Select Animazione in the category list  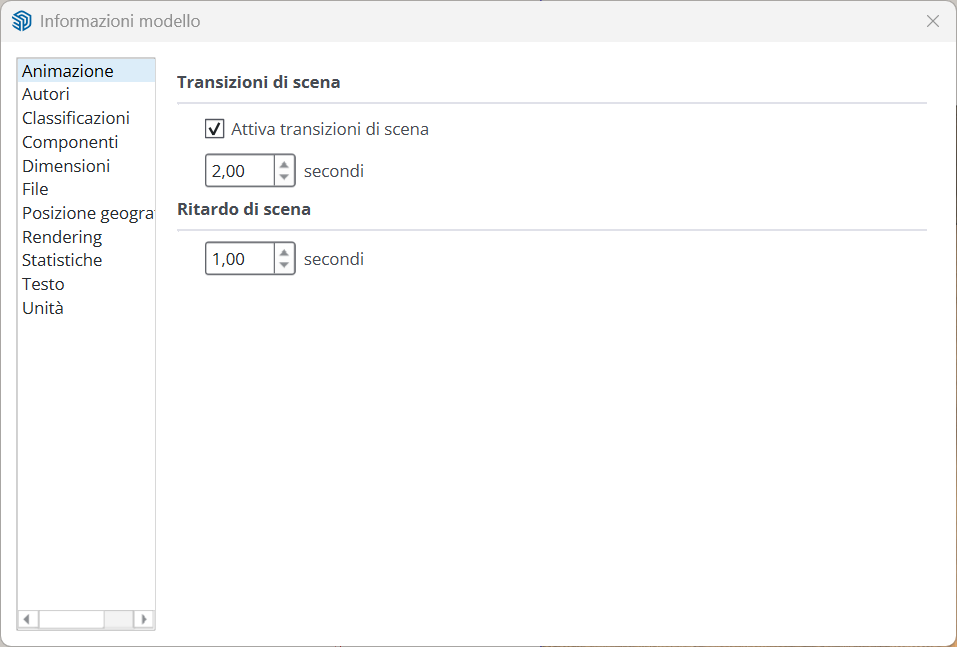[x=67, y=71]
